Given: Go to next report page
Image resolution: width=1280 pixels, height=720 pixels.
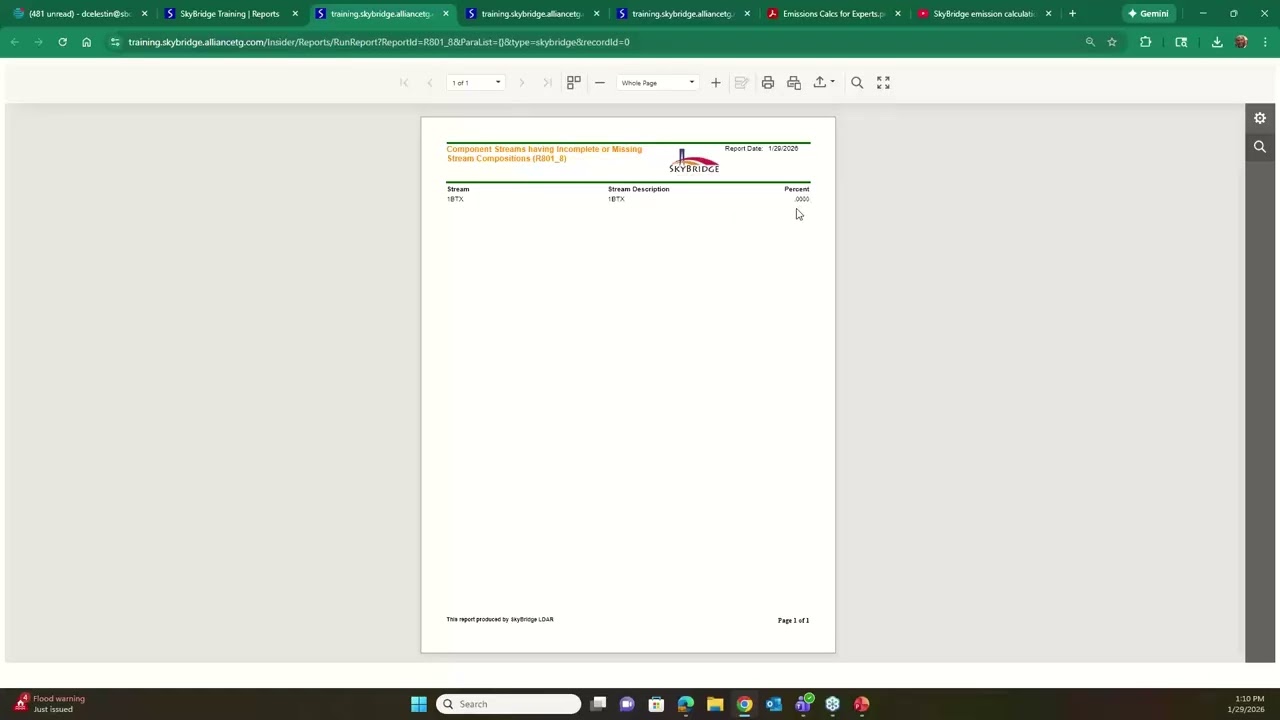Looking at the screenshot, I should click(521, 83).
